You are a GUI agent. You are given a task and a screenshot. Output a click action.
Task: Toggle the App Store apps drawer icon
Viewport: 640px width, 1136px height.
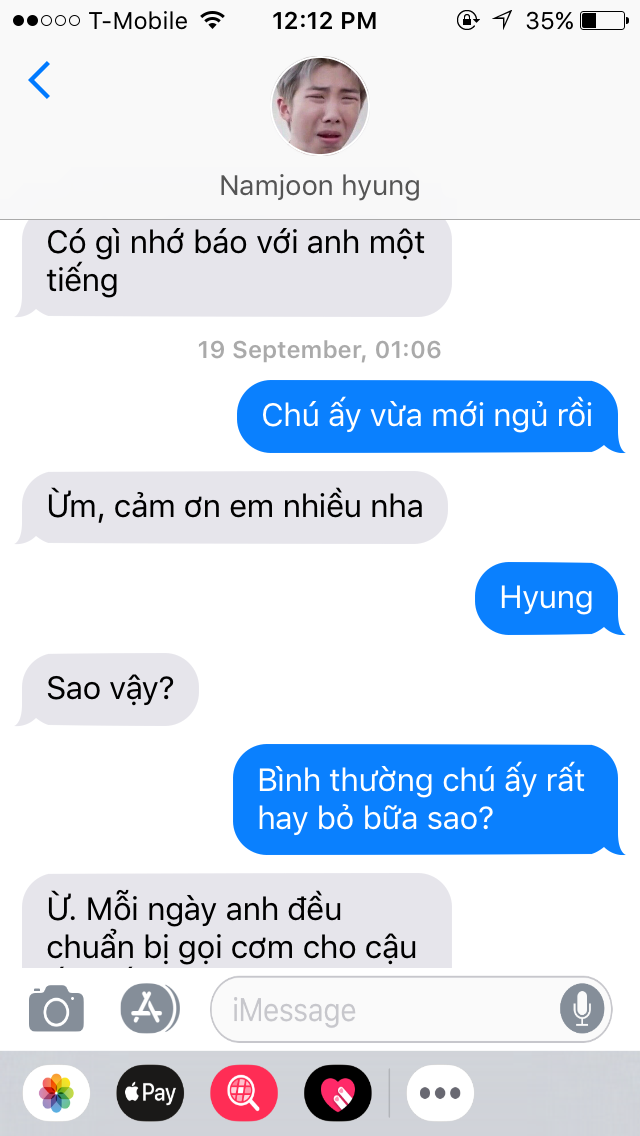149,1008
